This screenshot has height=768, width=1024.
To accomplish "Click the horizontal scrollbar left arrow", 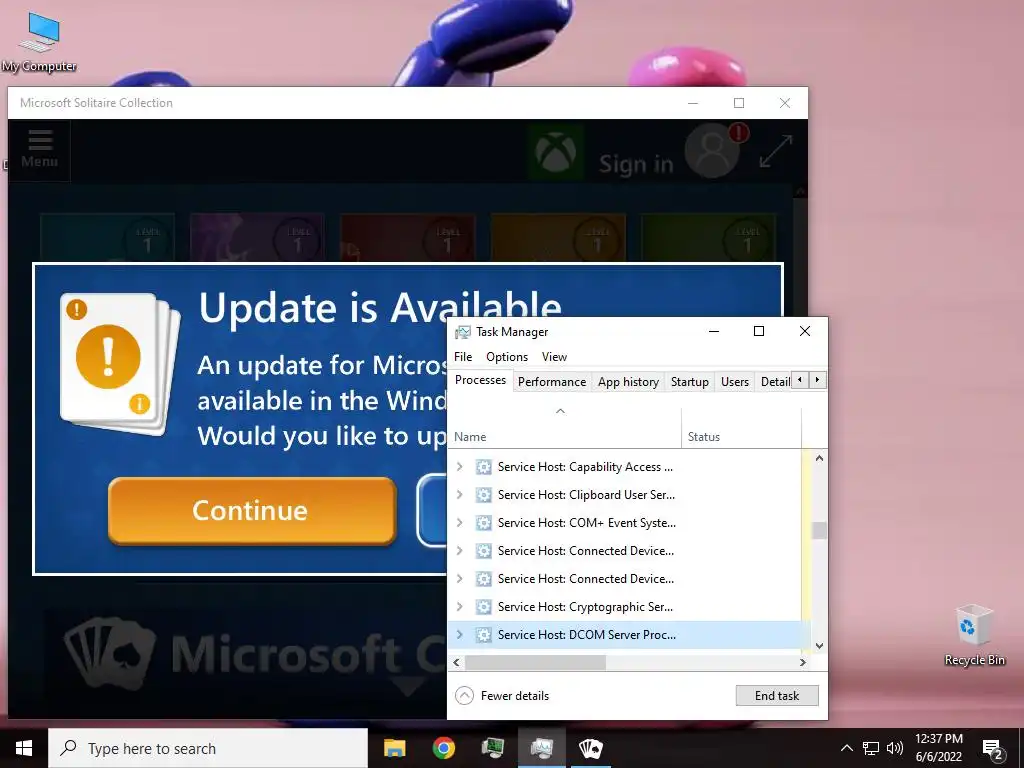I will (456, 662).
